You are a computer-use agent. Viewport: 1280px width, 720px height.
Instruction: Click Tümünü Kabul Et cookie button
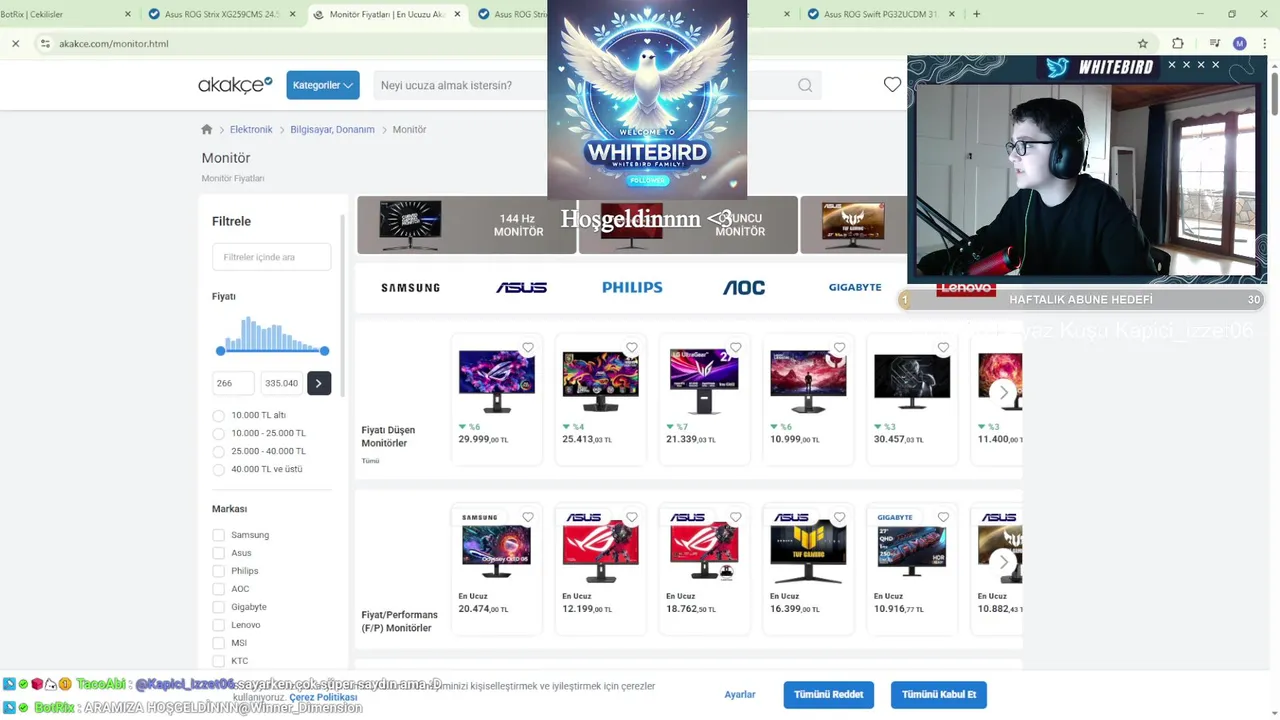click(x=939, y=694)
